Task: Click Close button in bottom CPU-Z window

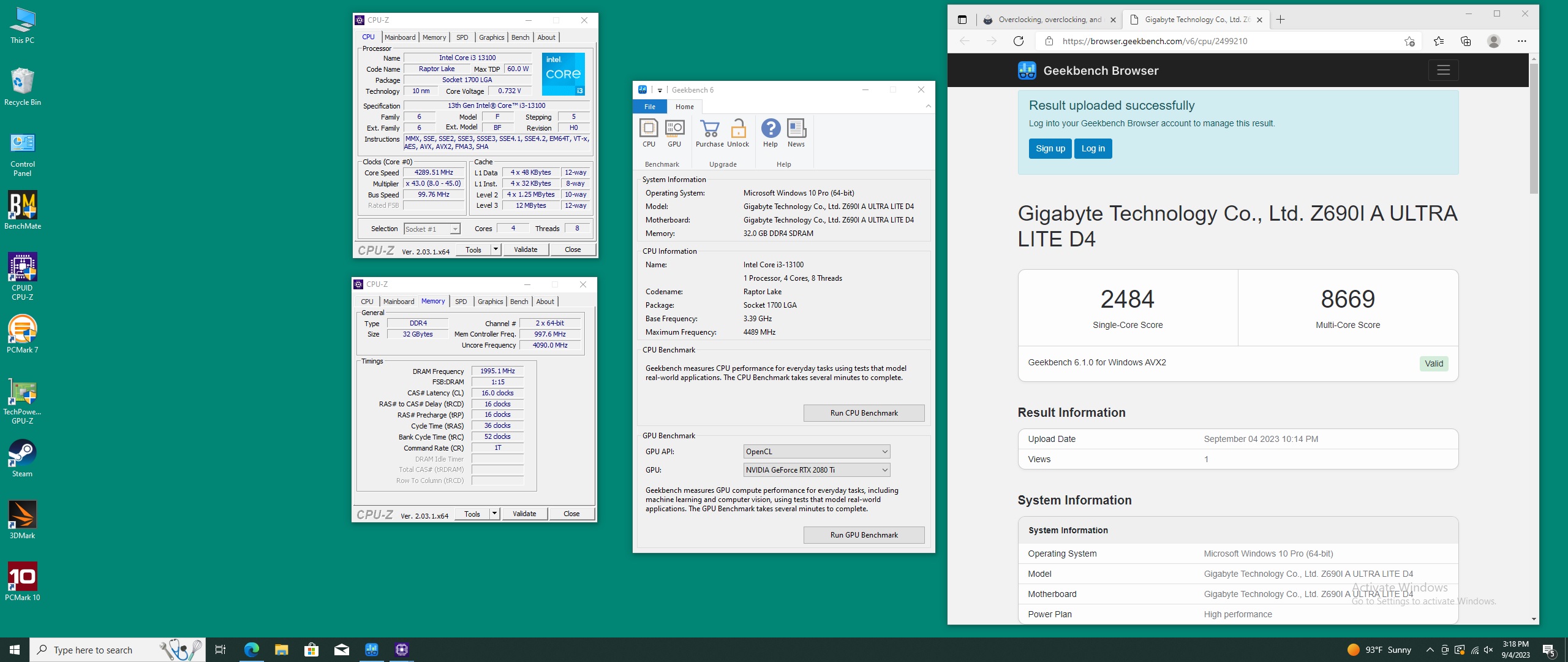Action: [571, 514]
